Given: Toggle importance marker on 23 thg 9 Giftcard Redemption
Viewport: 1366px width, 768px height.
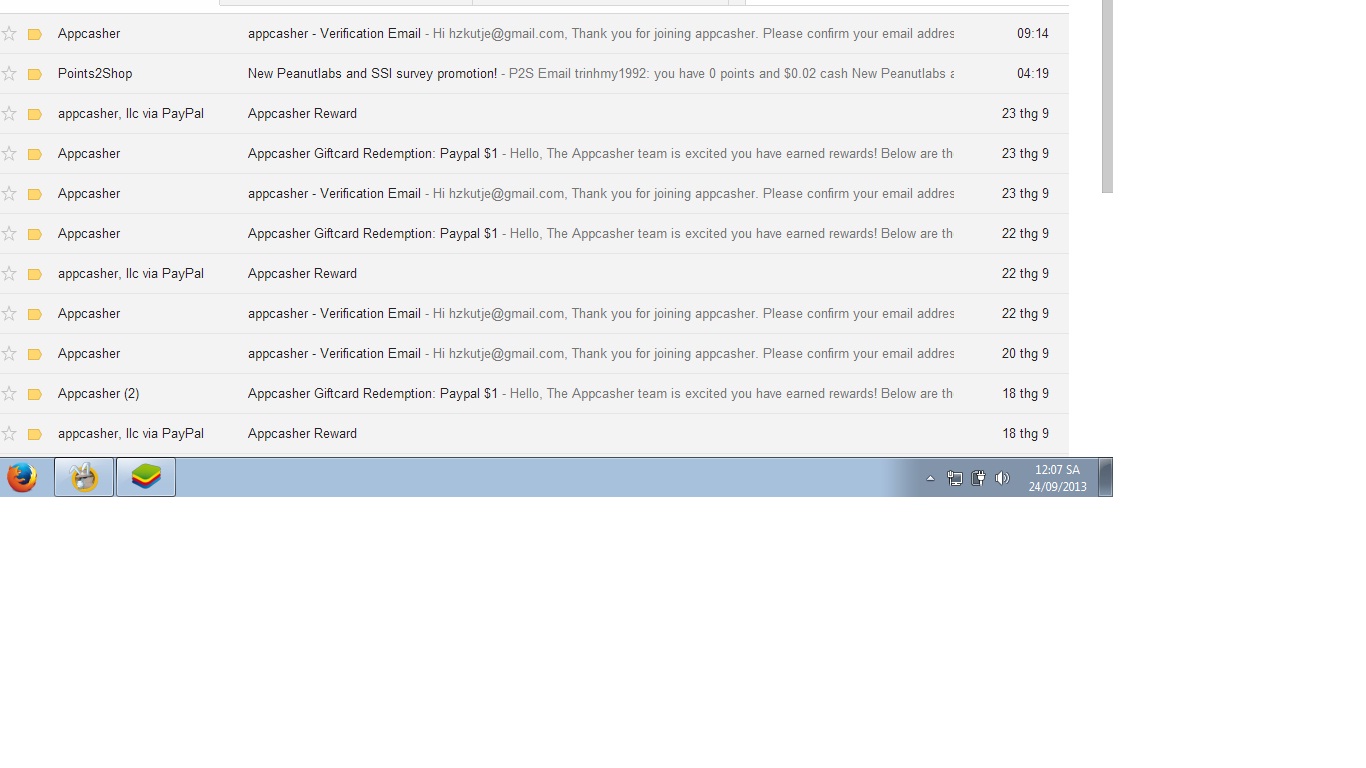Looking at the screenshot, I should pos(35,154).
